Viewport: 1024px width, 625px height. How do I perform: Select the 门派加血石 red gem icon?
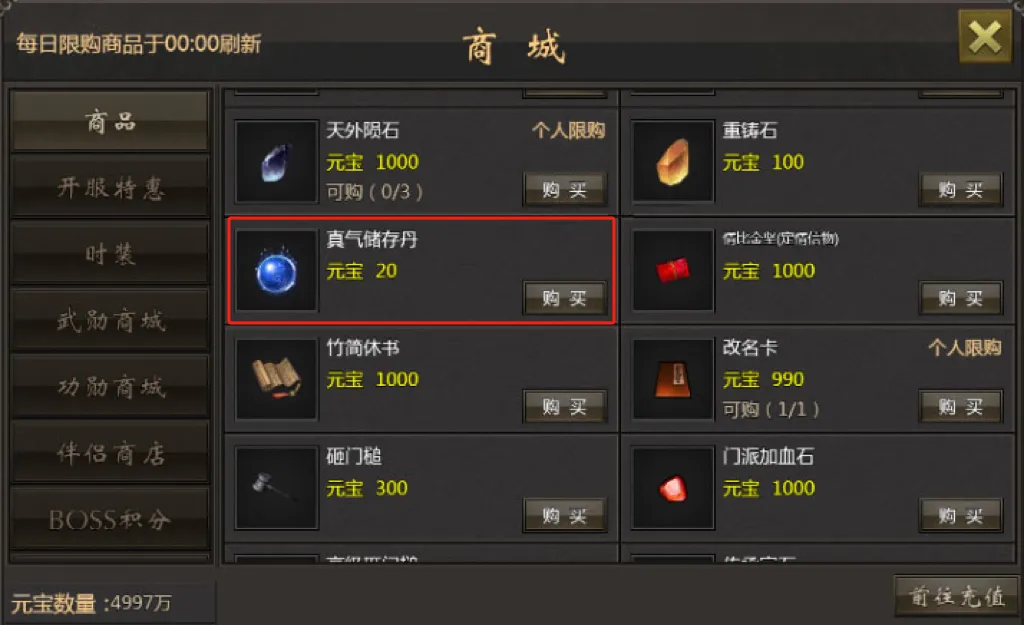(x=673, y=488)
